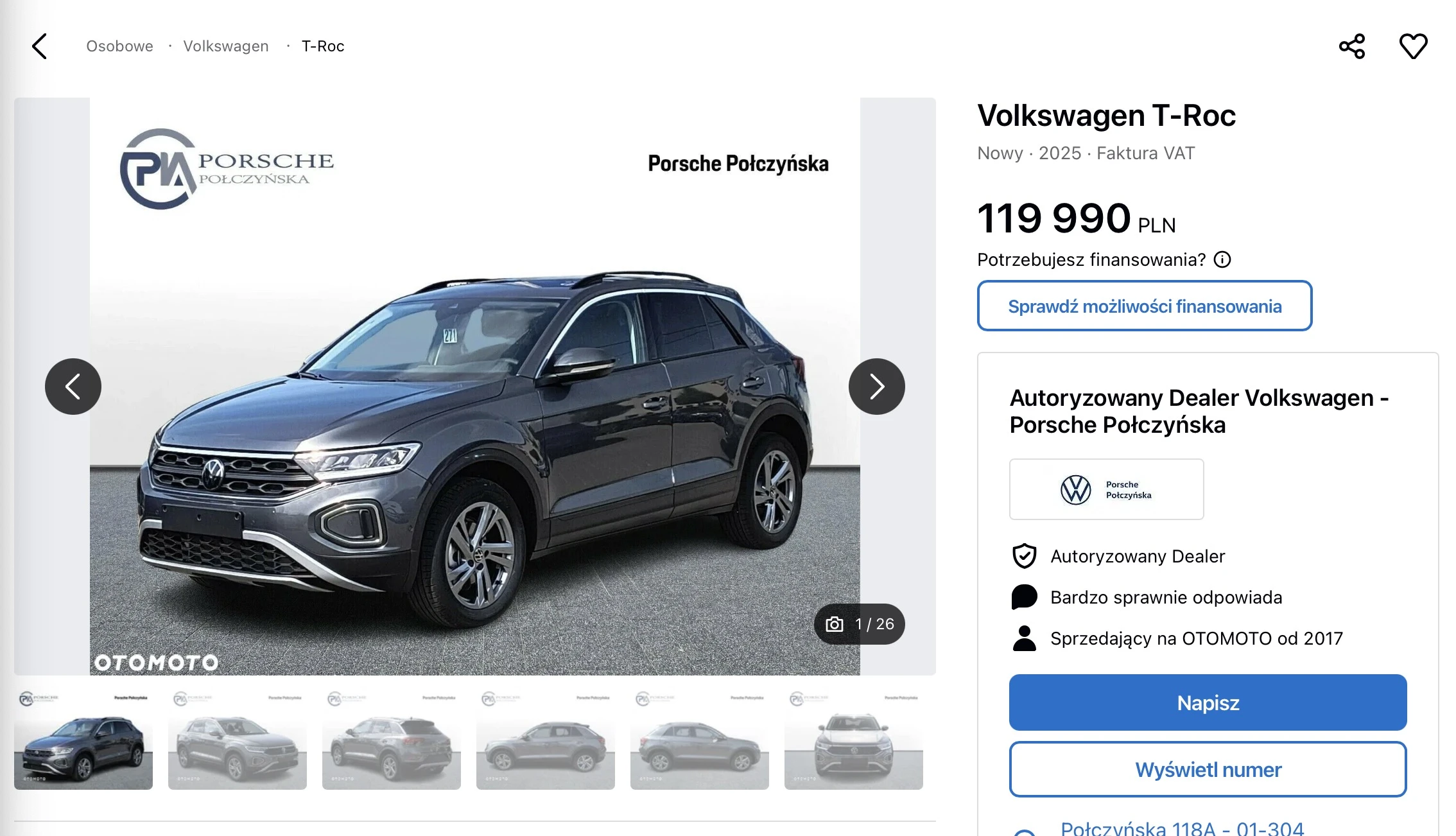
Task: Open the Połczyńska 118A address link
Action: click(x=1182, y=828)
